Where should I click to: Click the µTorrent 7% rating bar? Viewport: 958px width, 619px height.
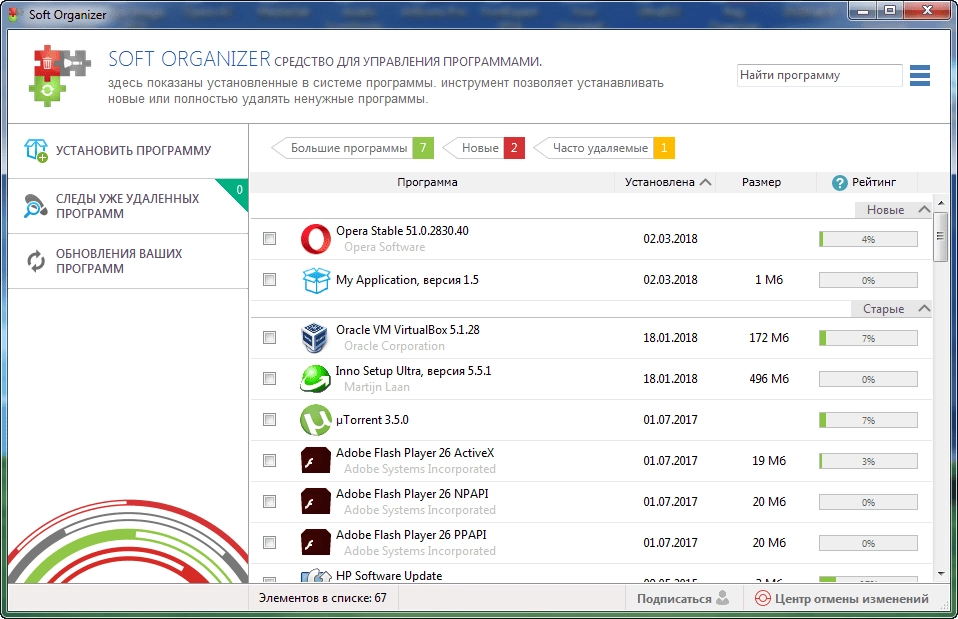click(868, 420)
